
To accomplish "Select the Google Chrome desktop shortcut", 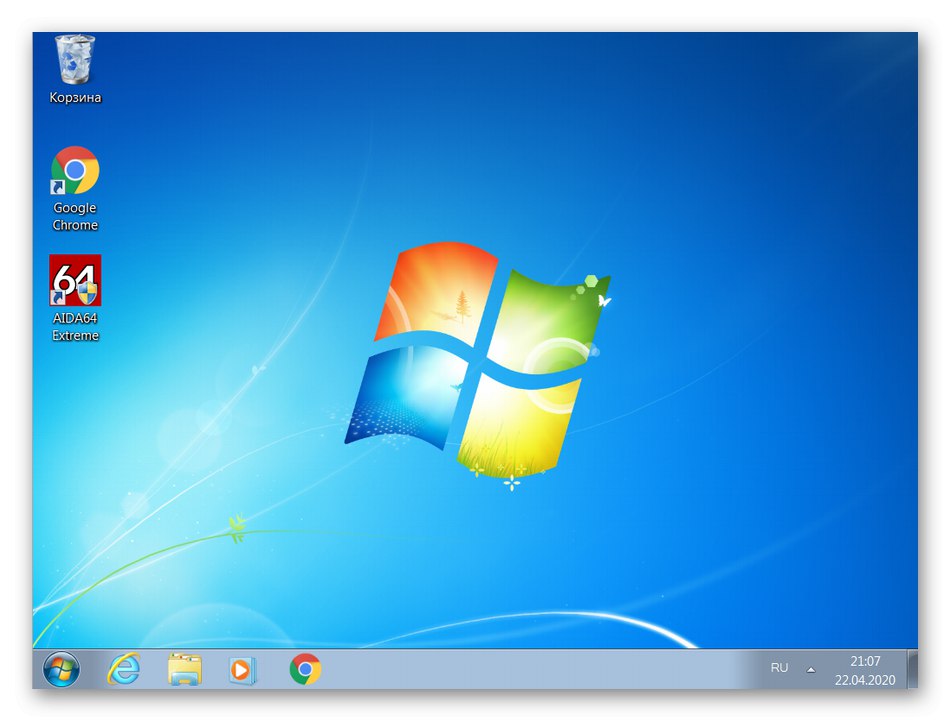I will (75, 188).
